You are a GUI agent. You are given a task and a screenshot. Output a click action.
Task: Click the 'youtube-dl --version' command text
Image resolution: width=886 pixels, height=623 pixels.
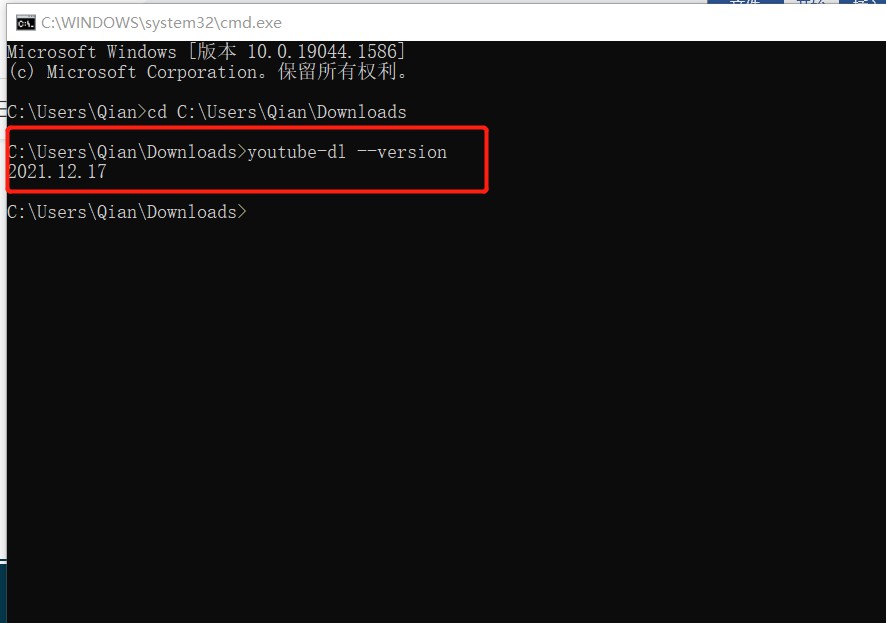347,152
